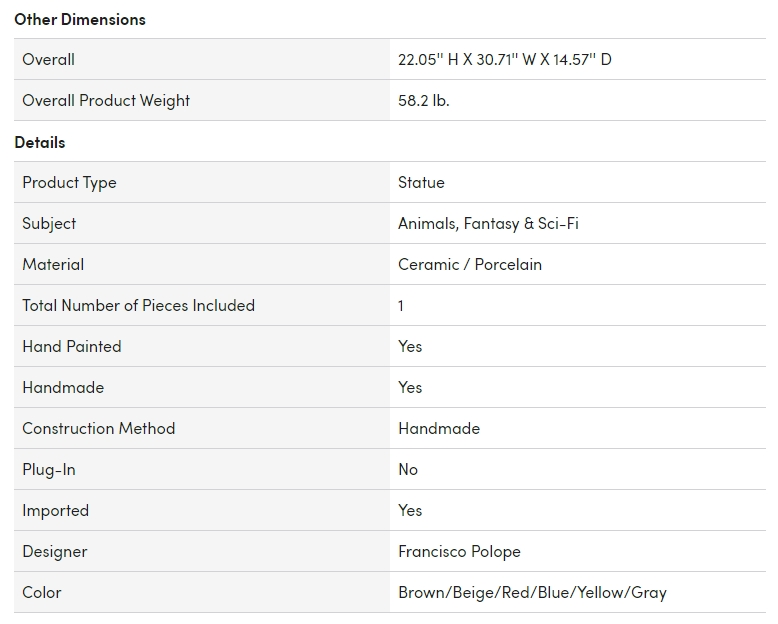This screenshot has height=624, width=778.
Task: Click the Construction Method label
Action: (x=98, y=428)
